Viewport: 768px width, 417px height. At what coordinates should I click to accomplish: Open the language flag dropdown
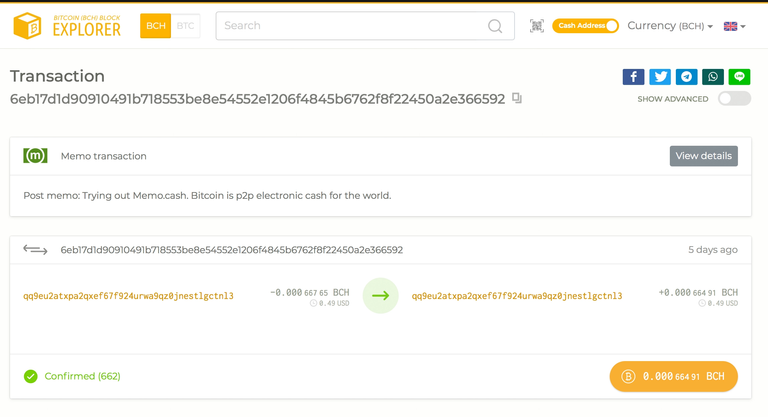[x=735, y=26]
